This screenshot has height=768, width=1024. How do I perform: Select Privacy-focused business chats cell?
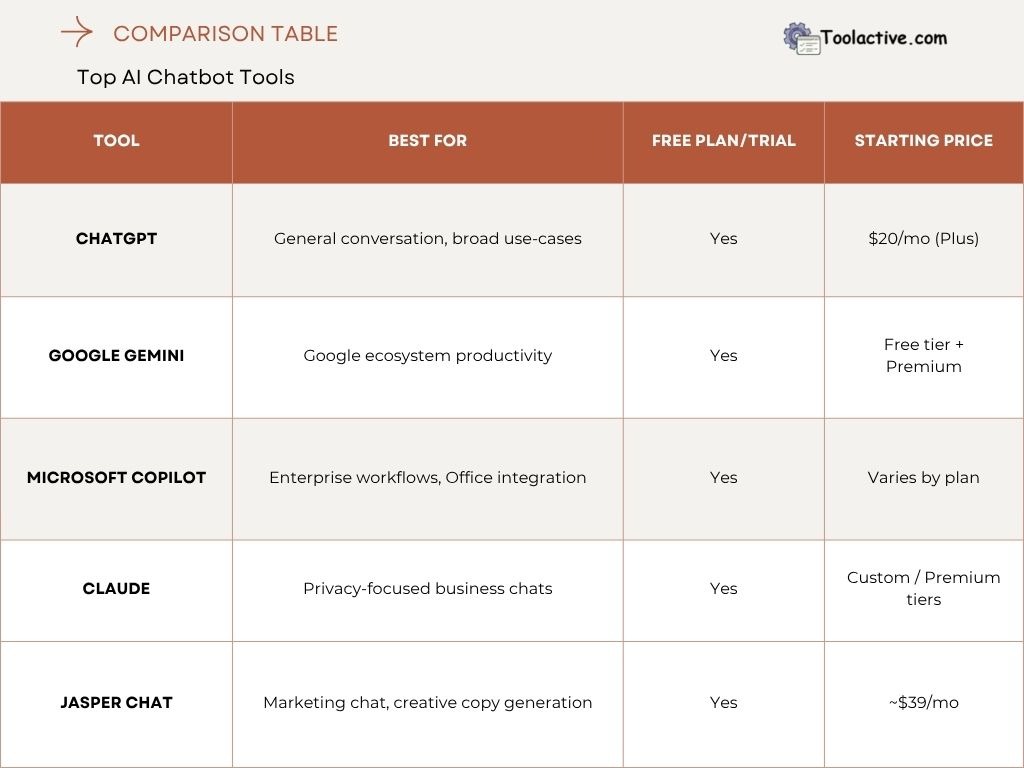pos(427,589)
